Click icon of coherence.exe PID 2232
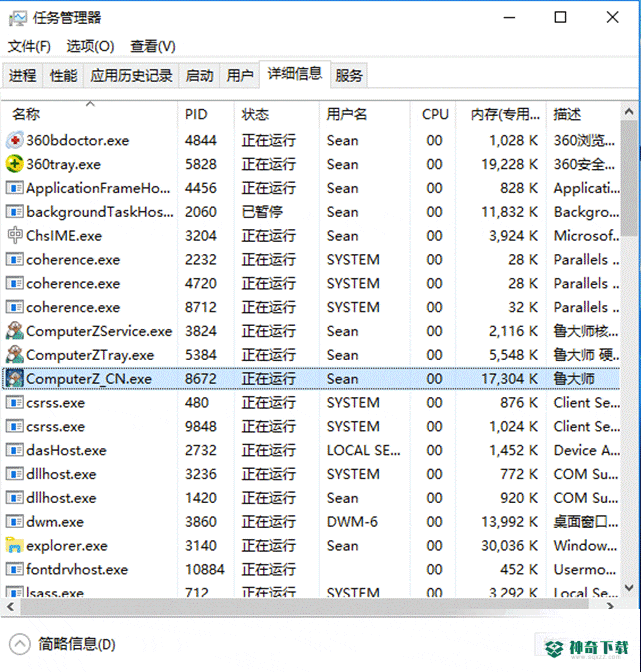Viewport: 641px width, 672px height. pyautogui.click(x=15, y=259)
